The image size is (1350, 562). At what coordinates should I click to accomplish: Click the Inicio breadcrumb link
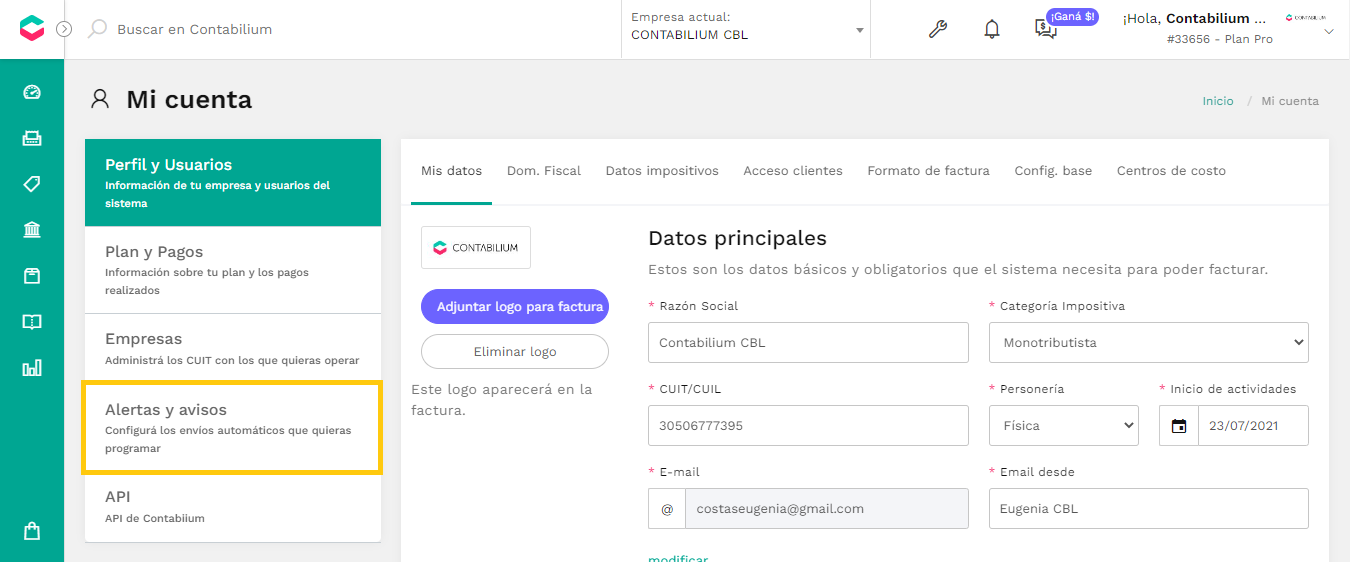tap(1218, 101)
